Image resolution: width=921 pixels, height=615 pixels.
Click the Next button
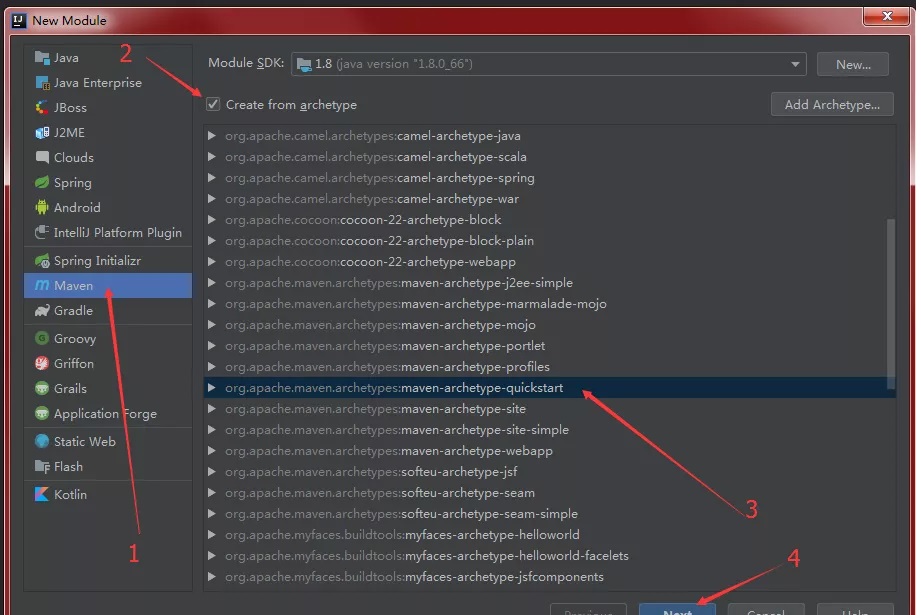coord(677,609)
